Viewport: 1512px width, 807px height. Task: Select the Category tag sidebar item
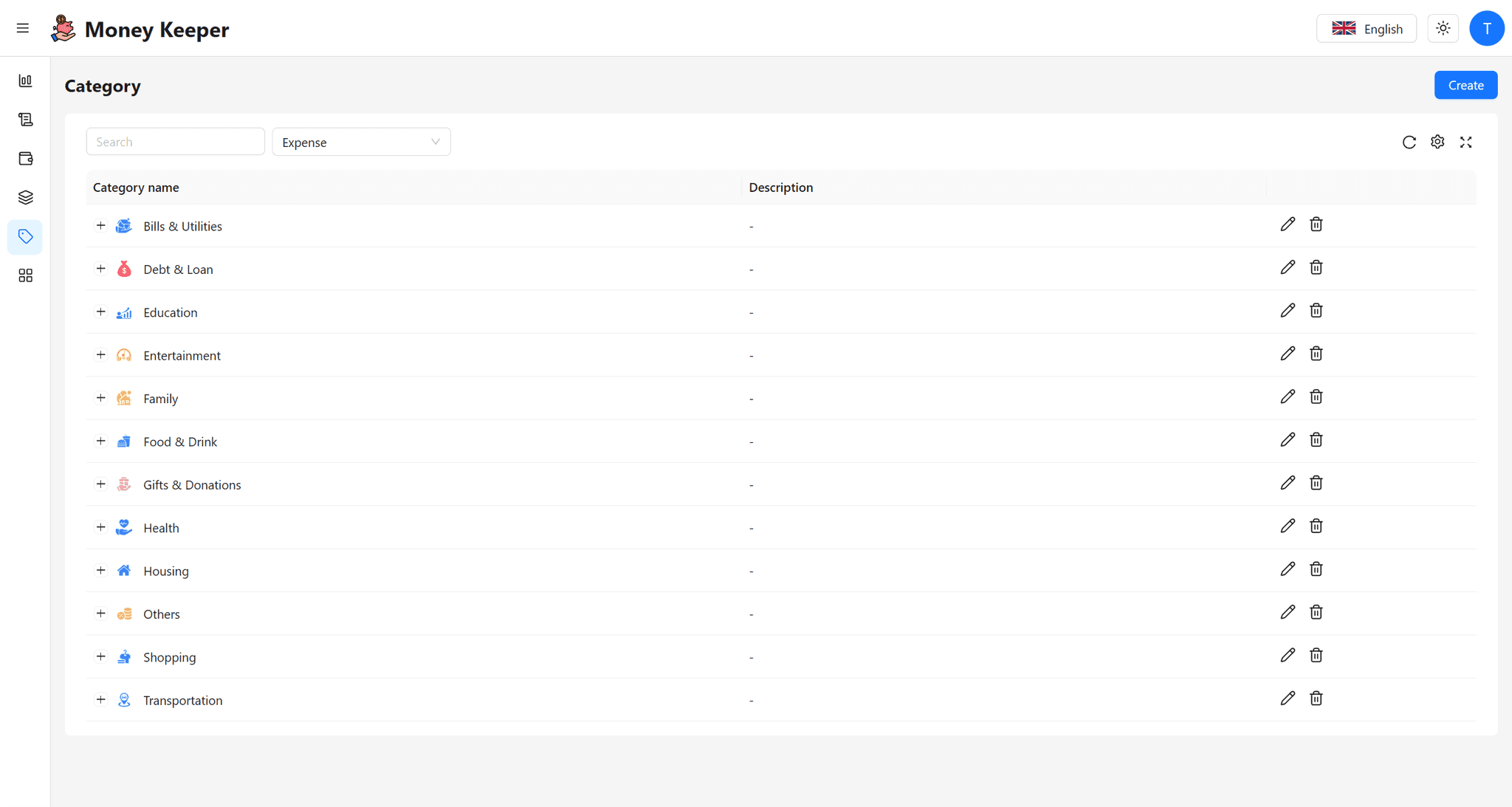click(x=25, y=236)
